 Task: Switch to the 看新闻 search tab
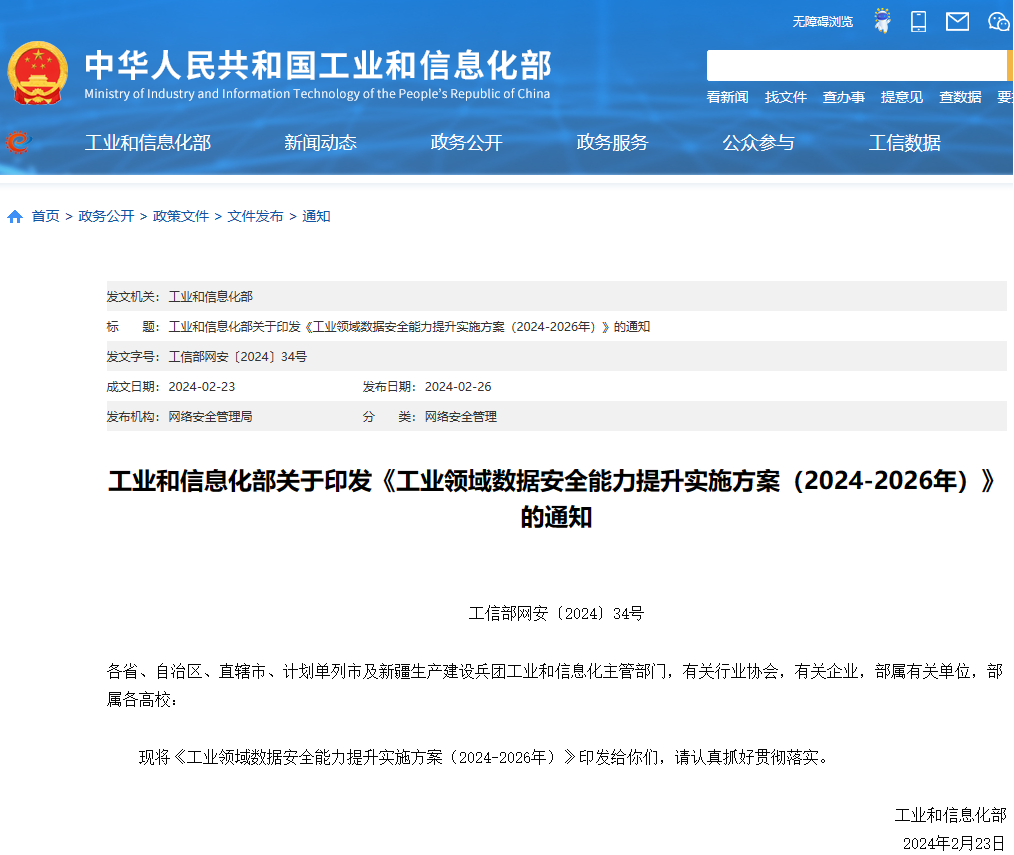pos(727,97)
